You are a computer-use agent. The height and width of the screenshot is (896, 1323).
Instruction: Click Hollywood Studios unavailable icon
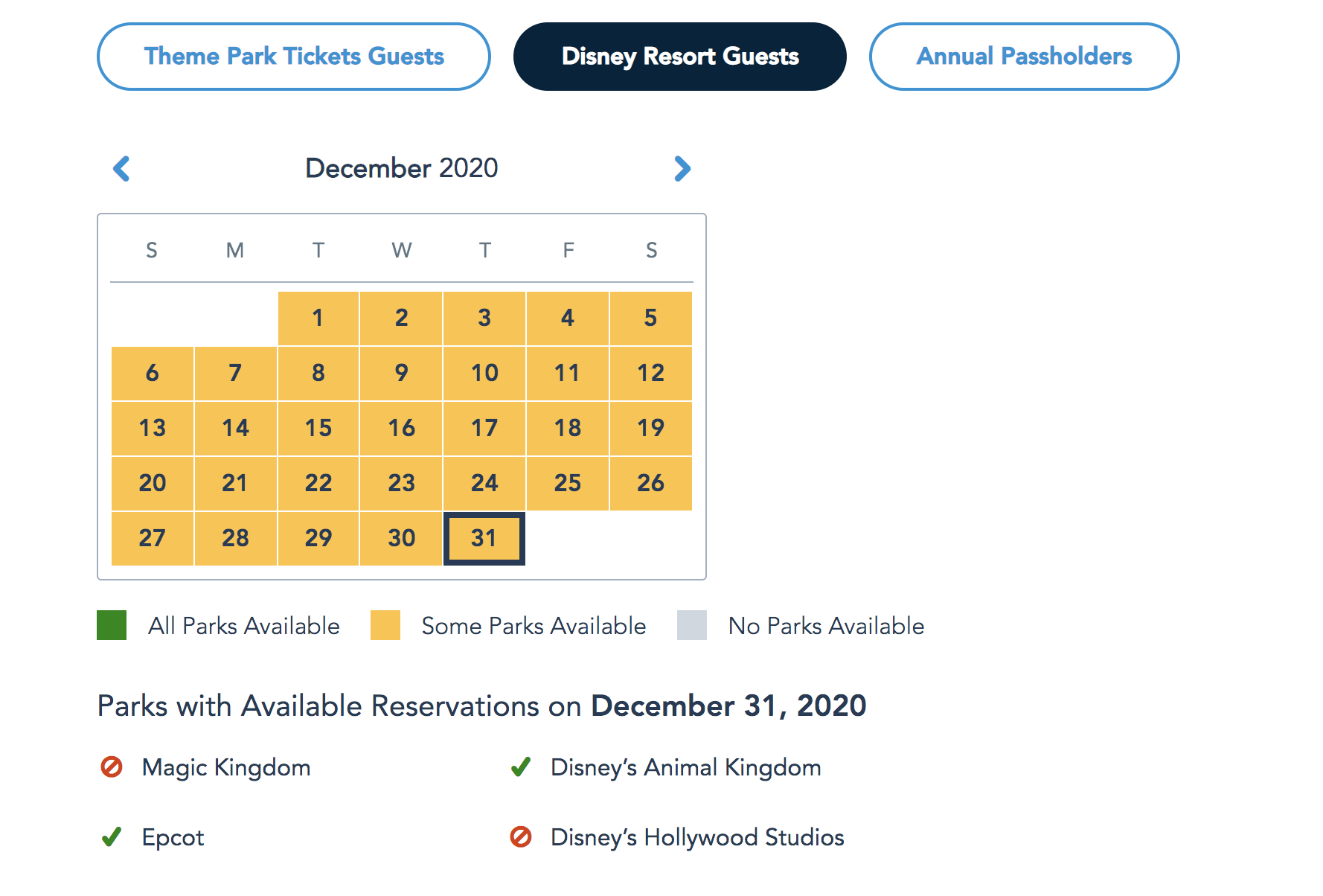point(521,837)
